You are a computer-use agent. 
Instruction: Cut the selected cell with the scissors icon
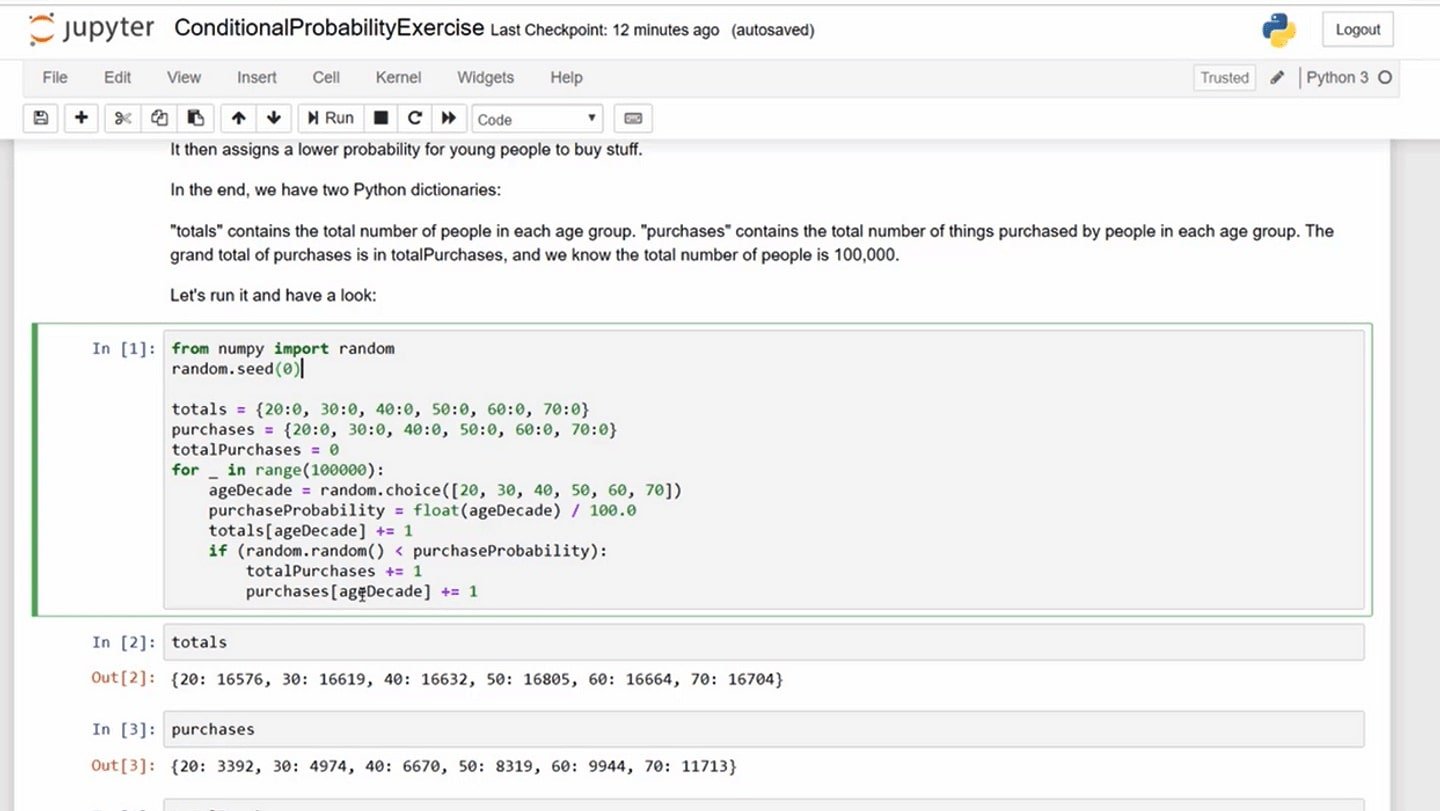click(x=122, y=118)
